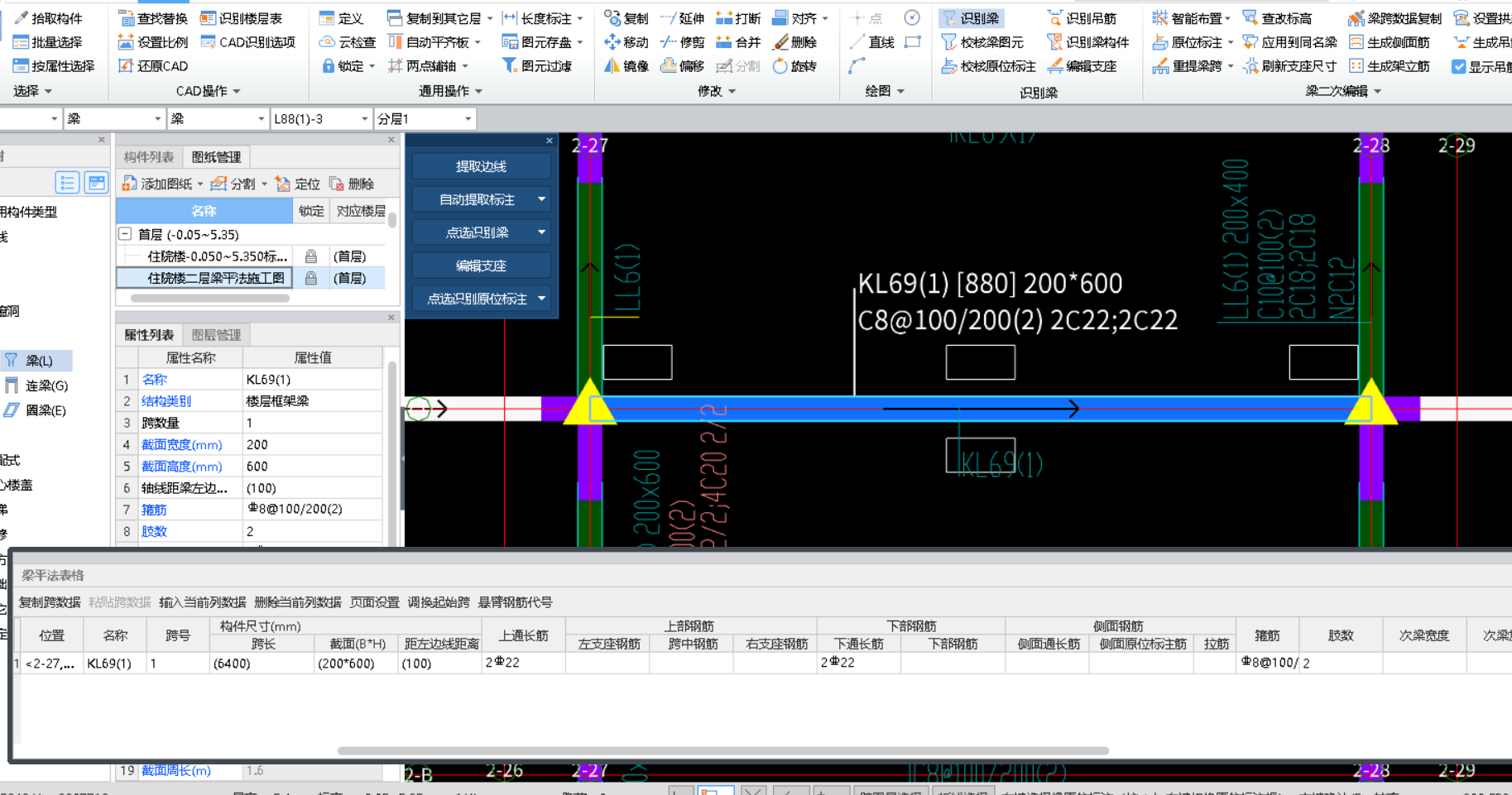Open 自动提取标注 dropdown arrow
1512x795 pixels.
pos(541,199)
